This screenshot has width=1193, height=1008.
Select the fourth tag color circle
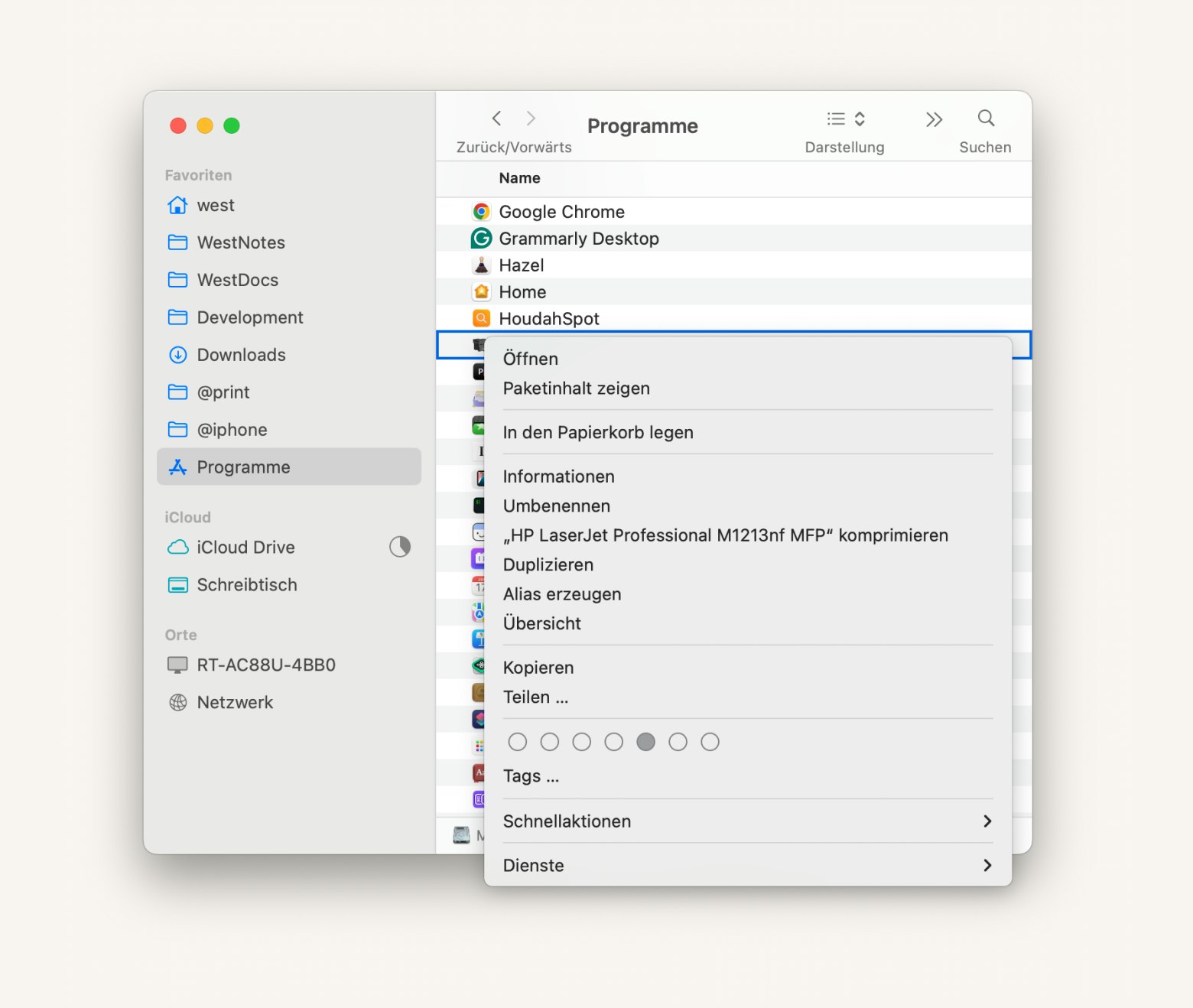(x=614, y=742)
